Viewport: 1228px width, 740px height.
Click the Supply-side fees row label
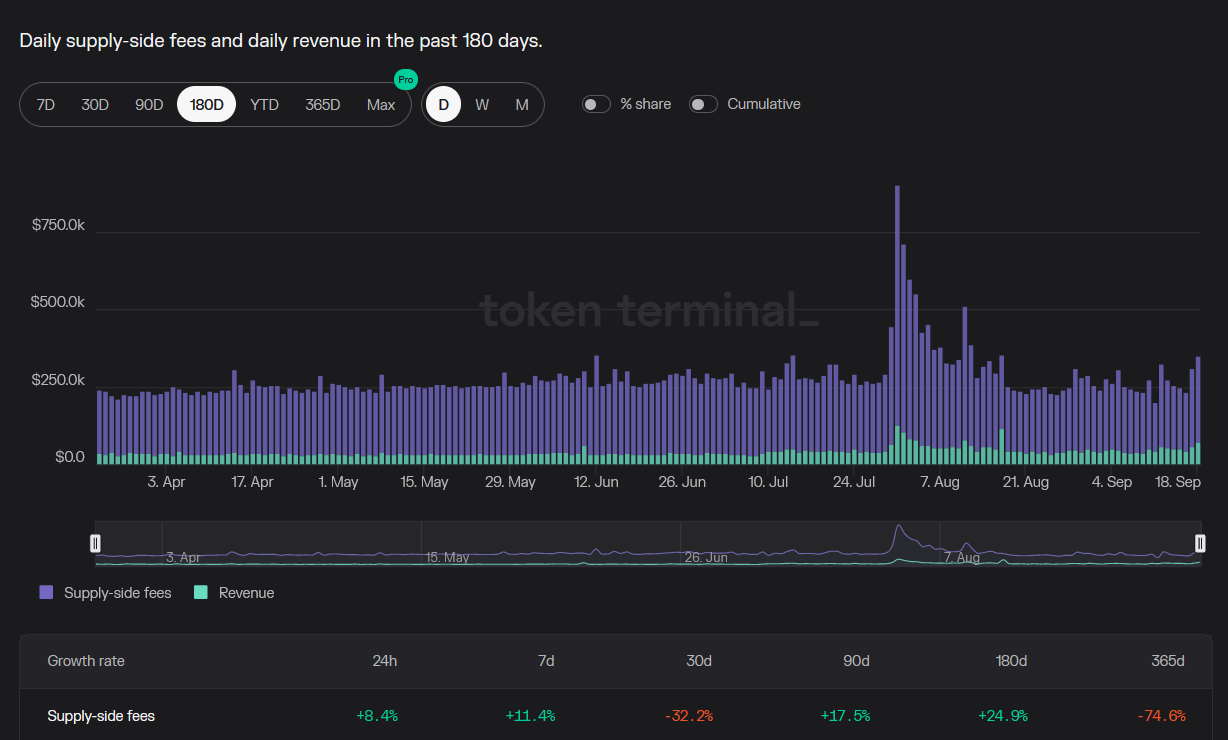coord(101,716)
